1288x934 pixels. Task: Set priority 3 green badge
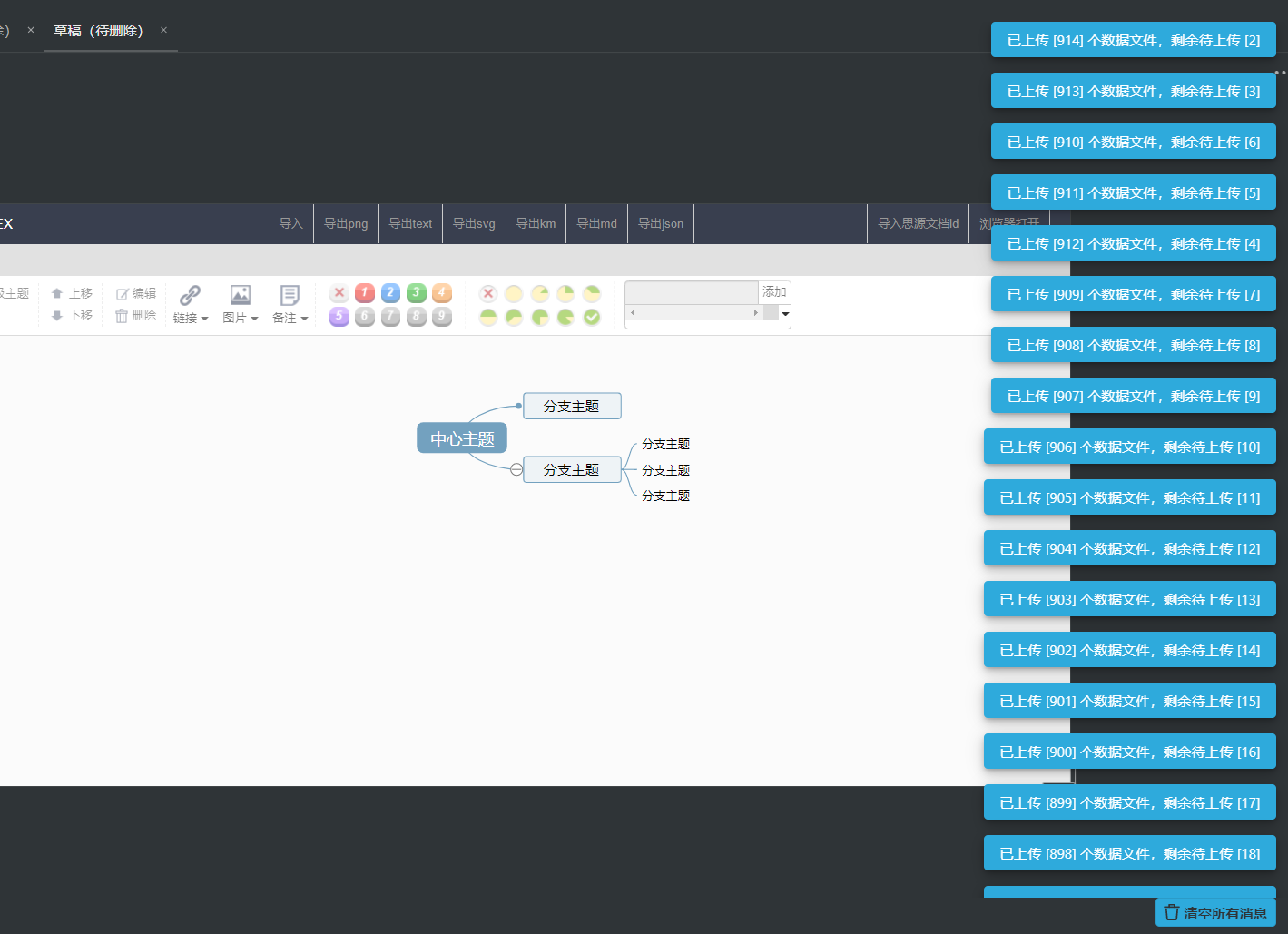(417, 292)
